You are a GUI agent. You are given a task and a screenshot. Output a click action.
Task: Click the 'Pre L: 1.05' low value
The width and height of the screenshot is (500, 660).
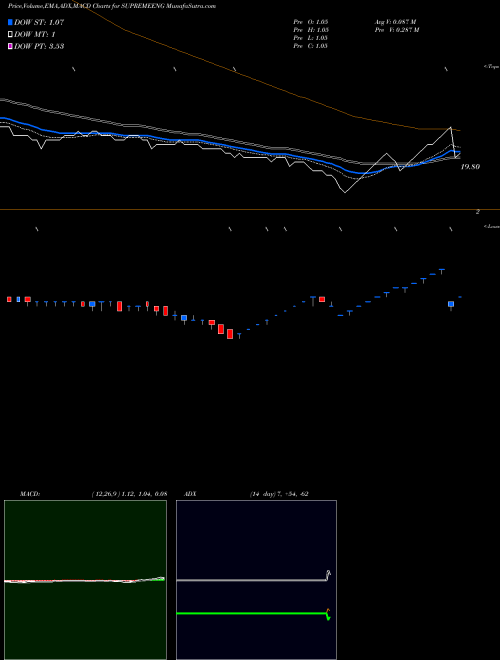311,38
